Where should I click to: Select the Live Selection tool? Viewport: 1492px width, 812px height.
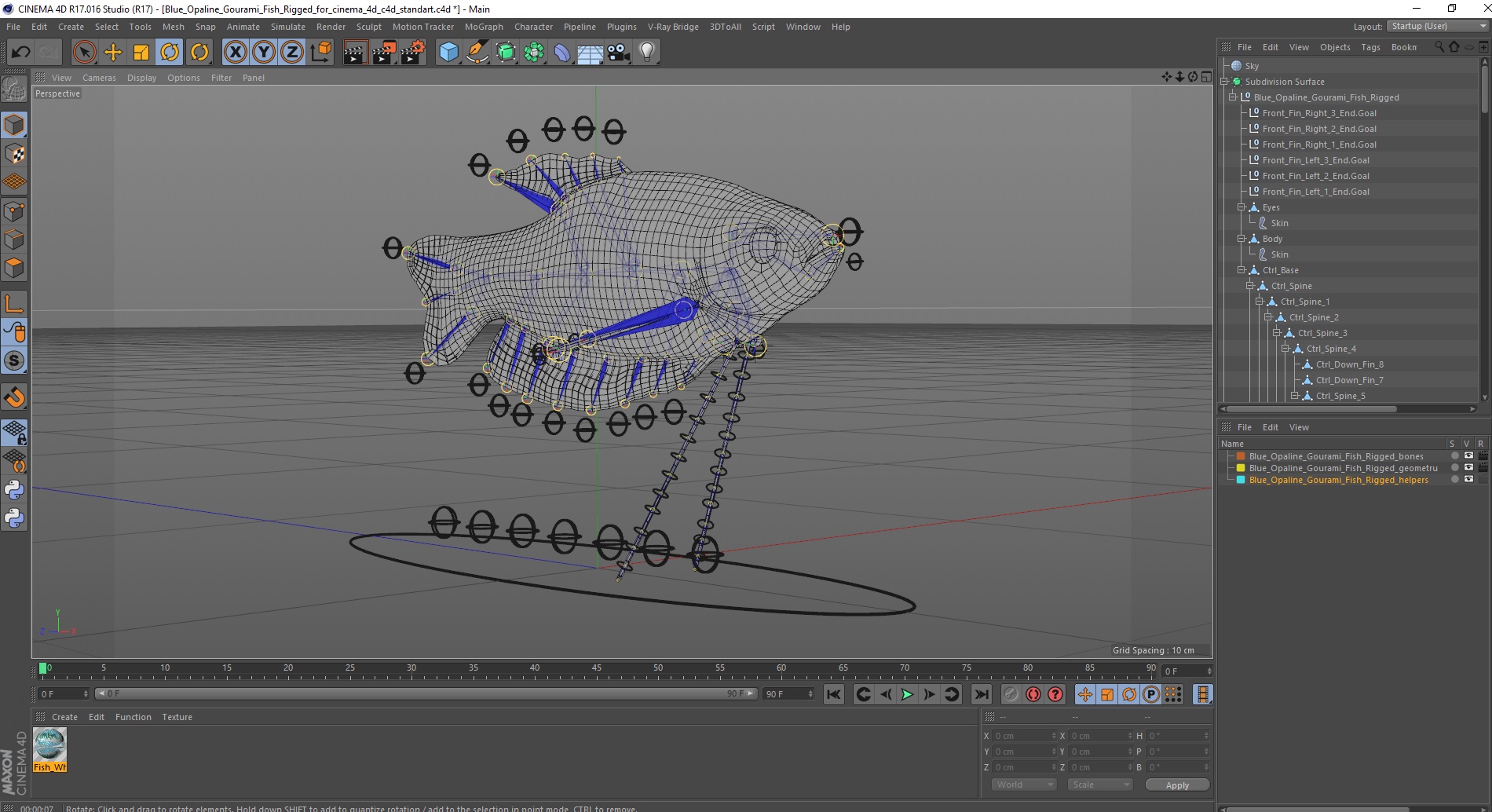(84, 53)
